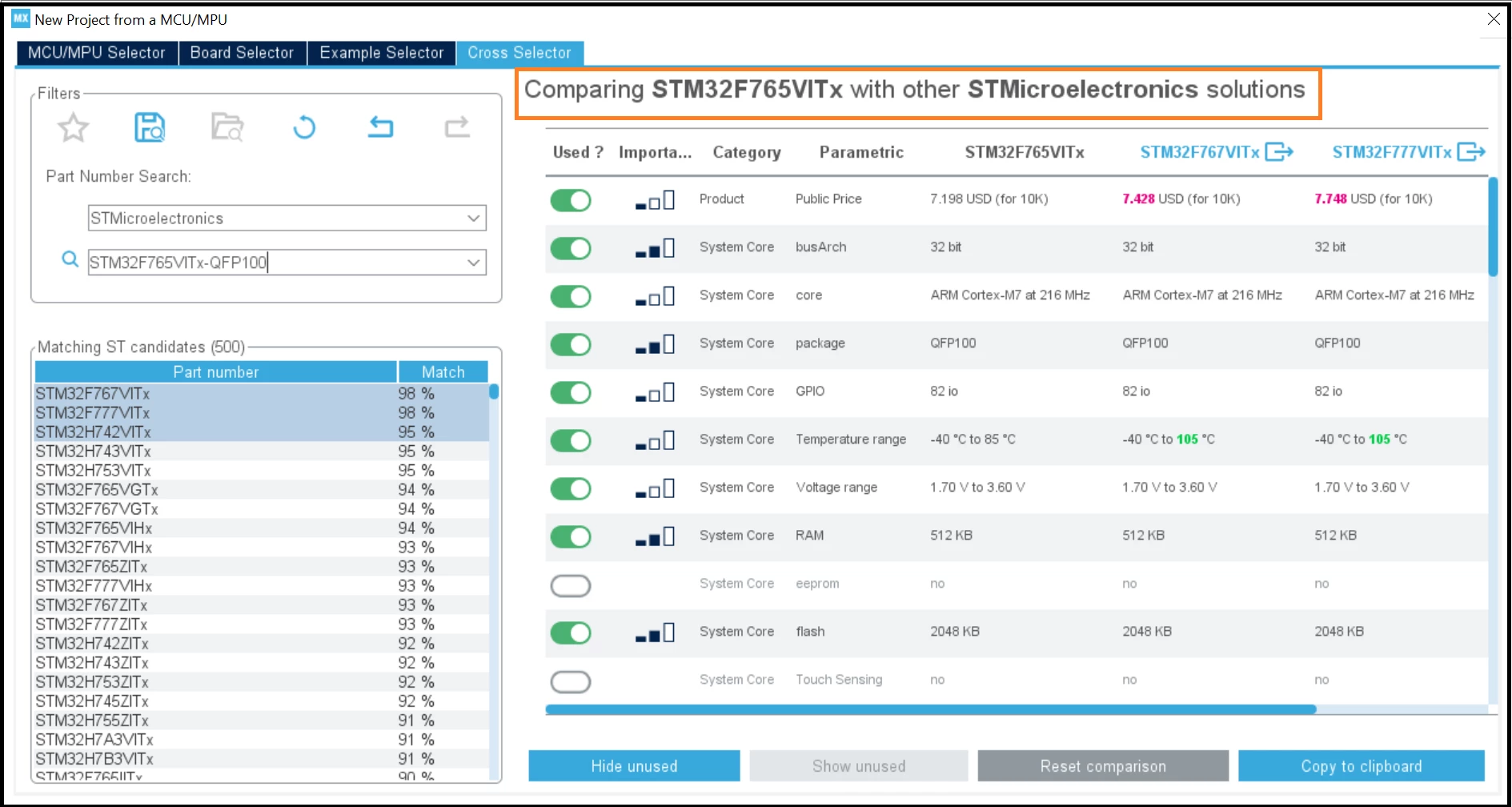The width and height of the screenshot is (1512, 807).
Task: Click the magnifier part number search icon
Action: 70,259
